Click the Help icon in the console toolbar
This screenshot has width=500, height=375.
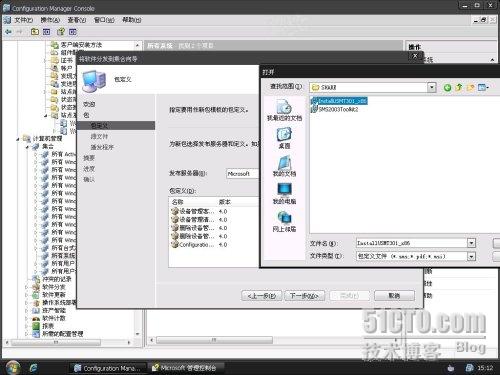click(x=61, y=32)
